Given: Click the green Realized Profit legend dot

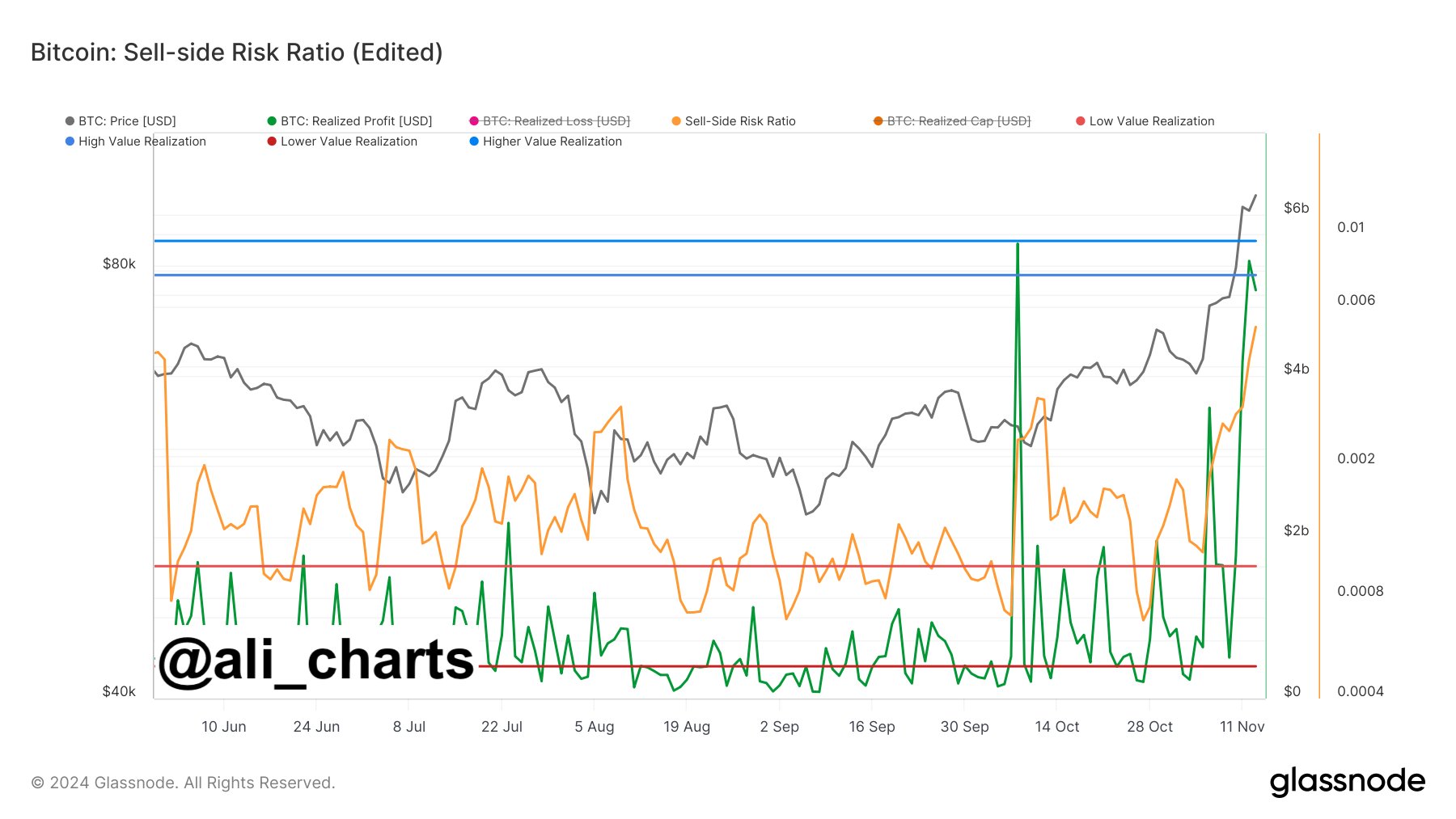Looking at the screenshot, I should pos(273,121).
